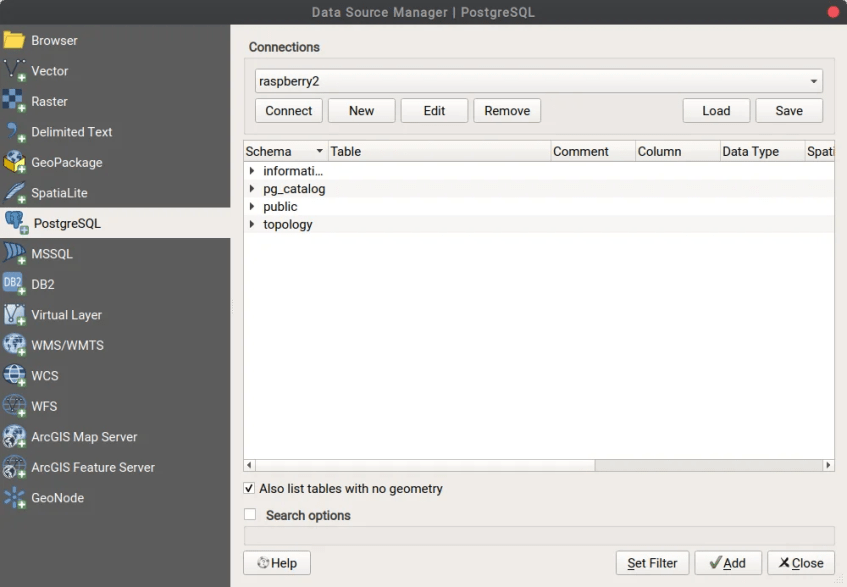The image size is (847, 587).
Task: Switch to the Delimited Text tab label
Action: tap(72, 132)
